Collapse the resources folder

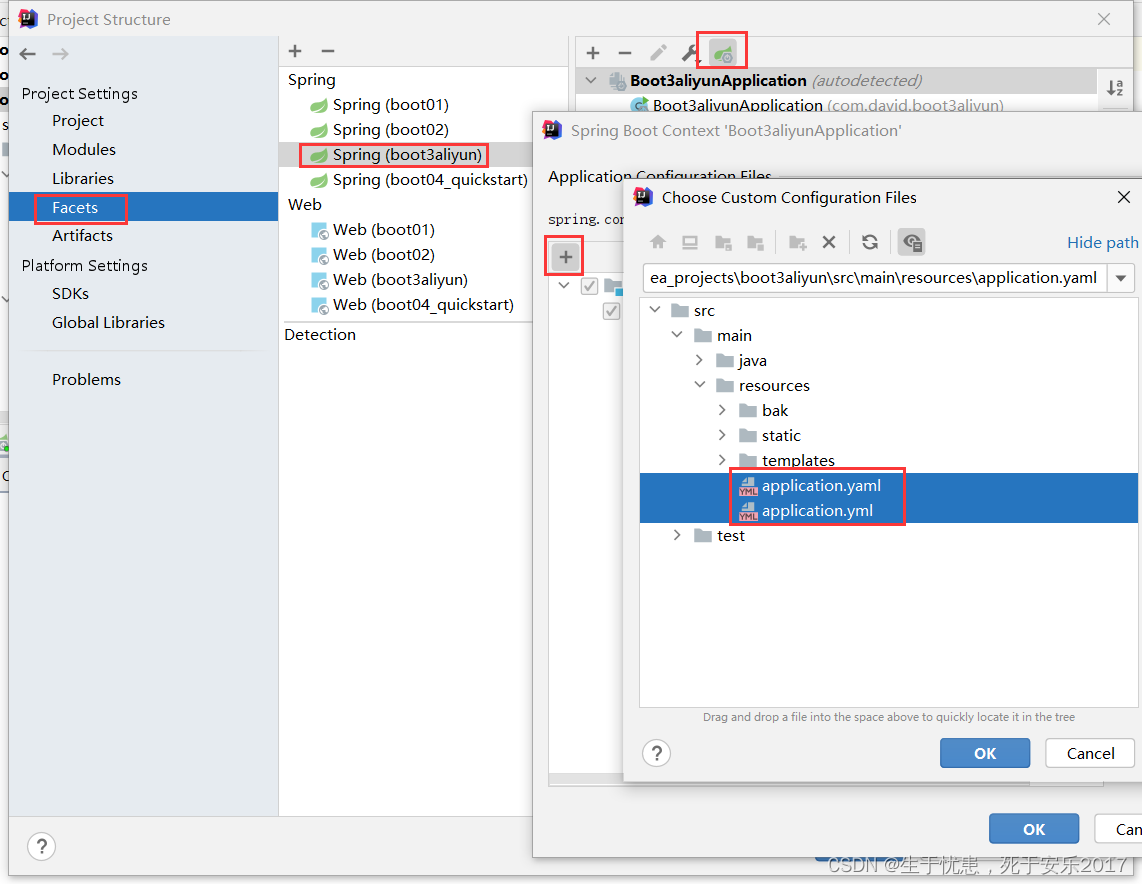pyautogui.click(x=700, y=384)
